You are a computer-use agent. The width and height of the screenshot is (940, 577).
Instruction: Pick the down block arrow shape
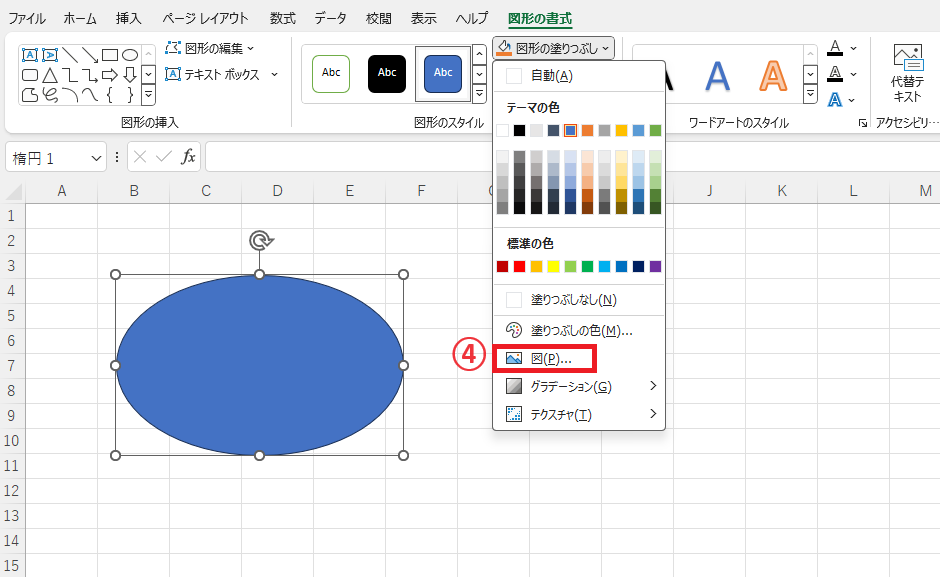pyautogui.click(x=130, y=75)
